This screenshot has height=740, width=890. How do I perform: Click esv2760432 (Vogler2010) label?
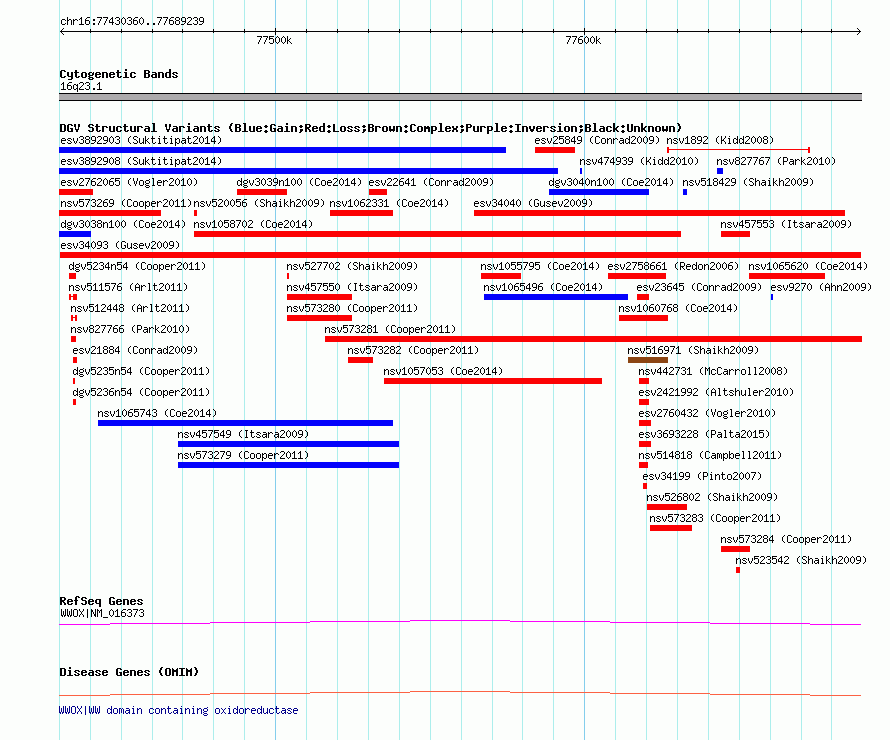707,413
